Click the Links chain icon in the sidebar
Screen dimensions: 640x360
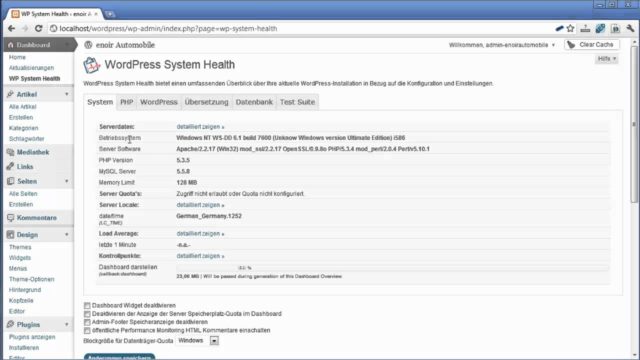[11, 167]
